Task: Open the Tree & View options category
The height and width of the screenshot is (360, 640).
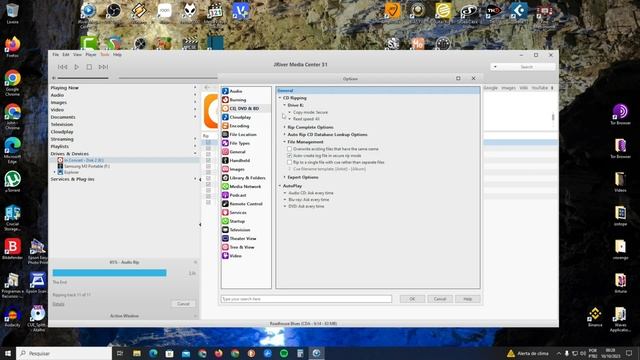Action: (x=242, y=247)
